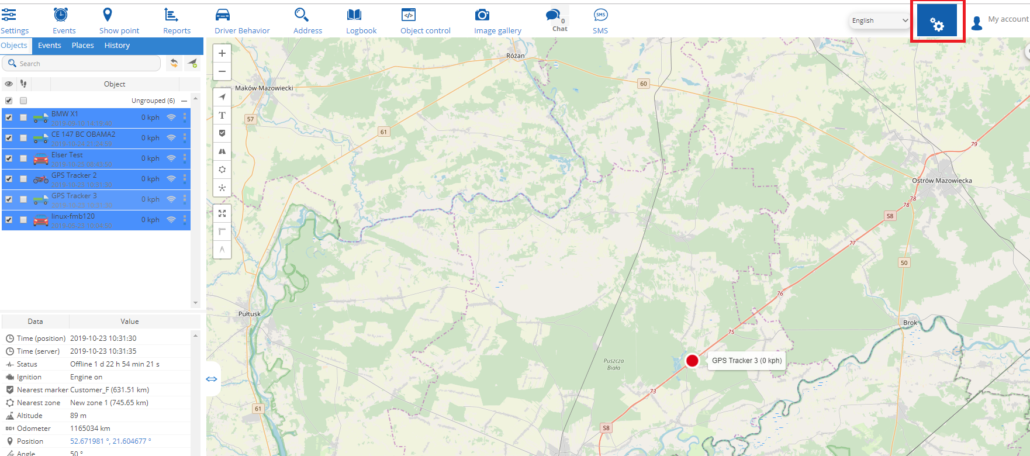Switch to the History tab

[x=117, y=45]
